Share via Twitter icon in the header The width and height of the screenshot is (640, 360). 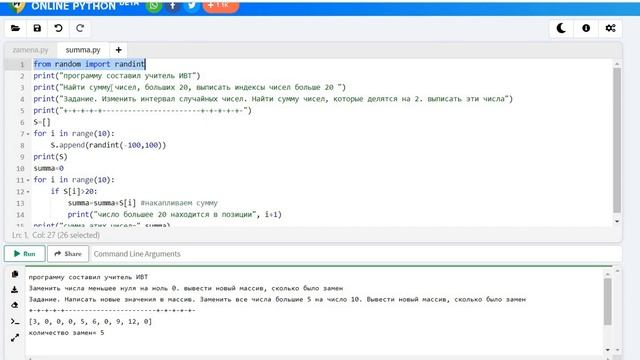tap(191, 6)
